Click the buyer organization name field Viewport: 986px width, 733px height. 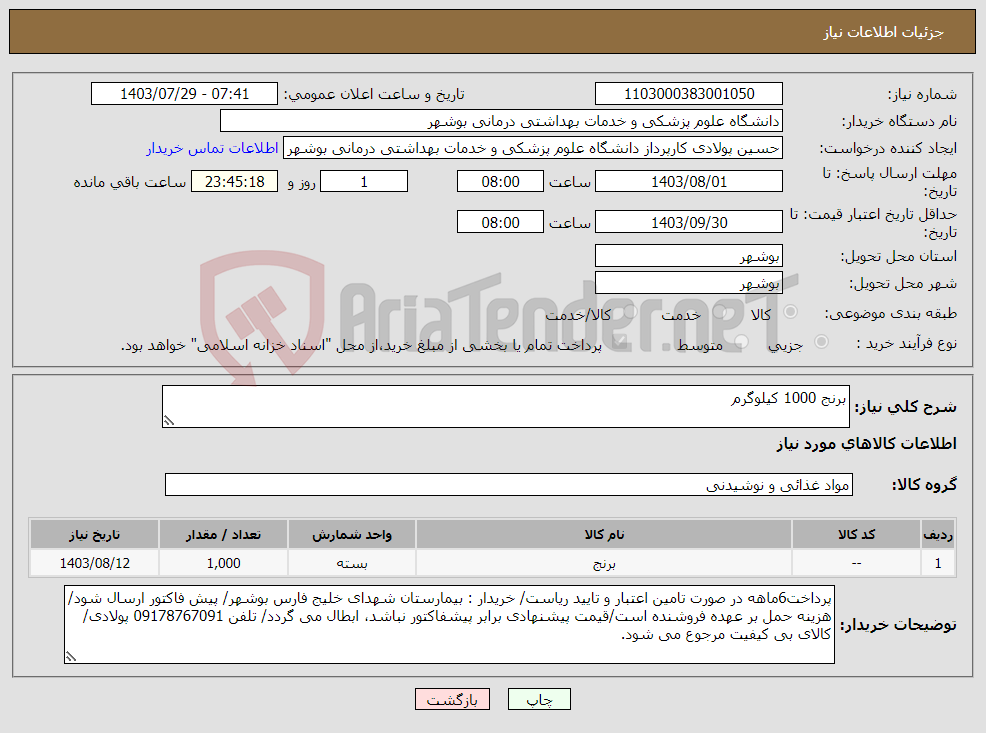coord(501,121)
